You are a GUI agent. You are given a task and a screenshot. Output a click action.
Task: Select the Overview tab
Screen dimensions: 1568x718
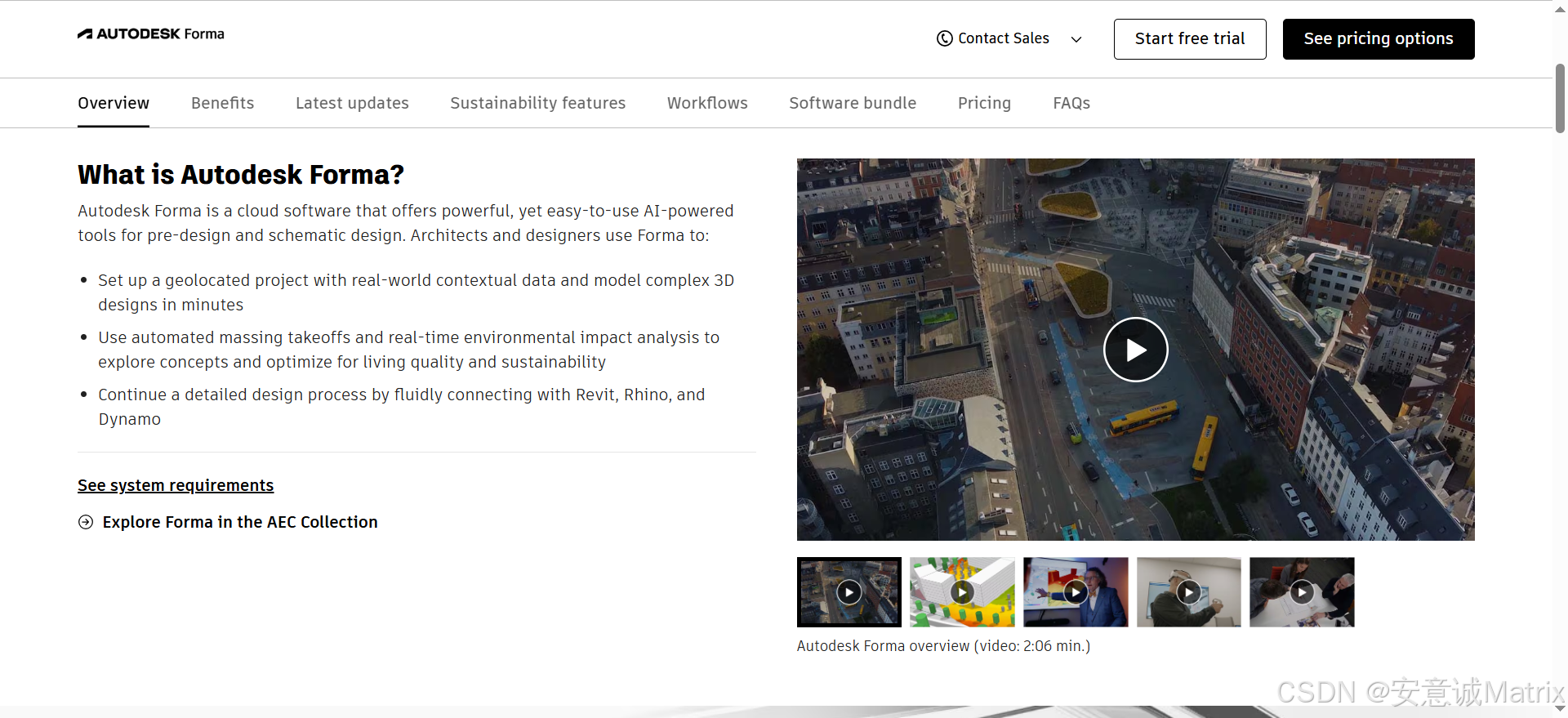click(x=114, y=103)
